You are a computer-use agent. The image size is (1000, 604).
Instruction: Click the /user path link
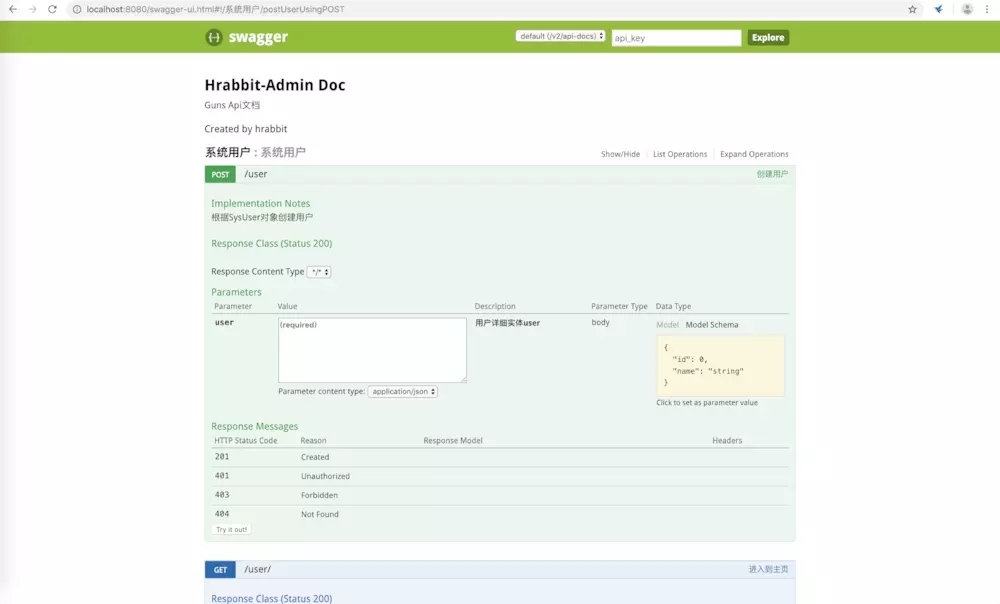click(256, 174)
